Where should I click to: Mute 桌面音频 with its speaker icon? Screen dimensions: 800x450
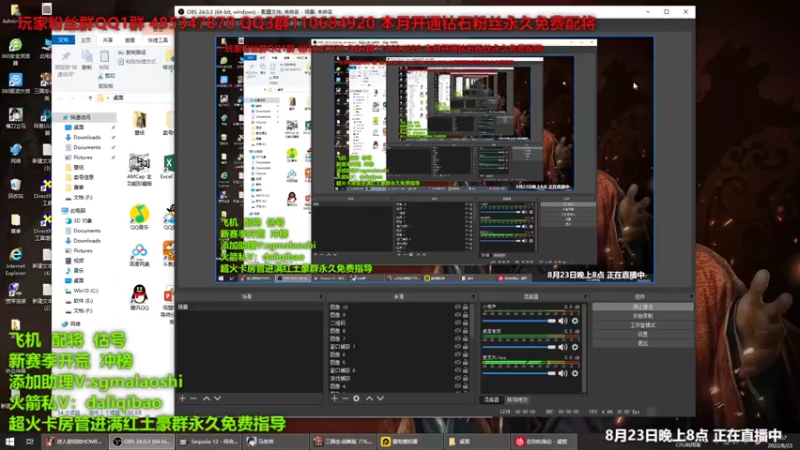(563, 347)
